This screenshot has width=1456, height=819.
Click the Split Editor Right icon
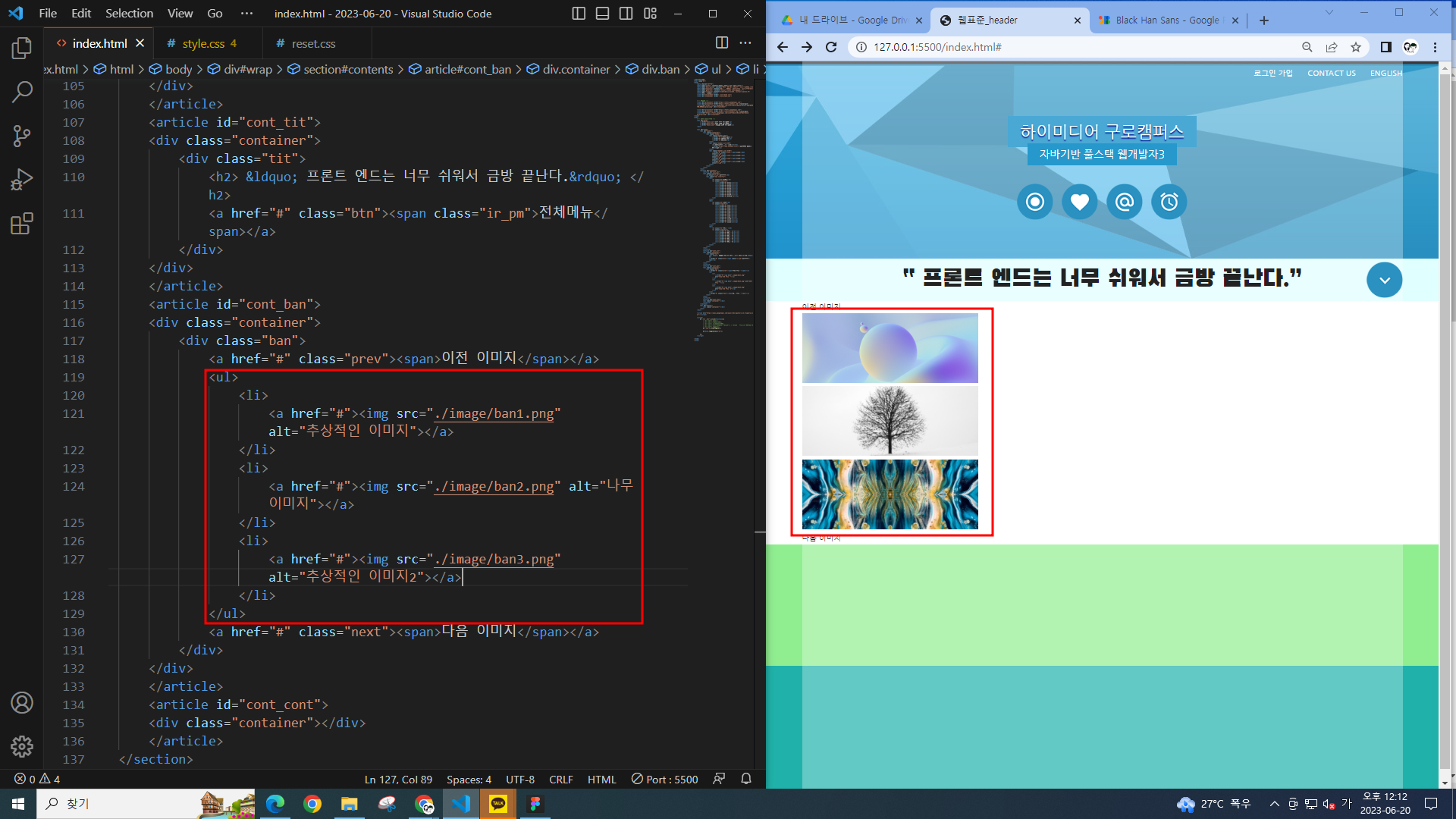(x=721, y=43)
